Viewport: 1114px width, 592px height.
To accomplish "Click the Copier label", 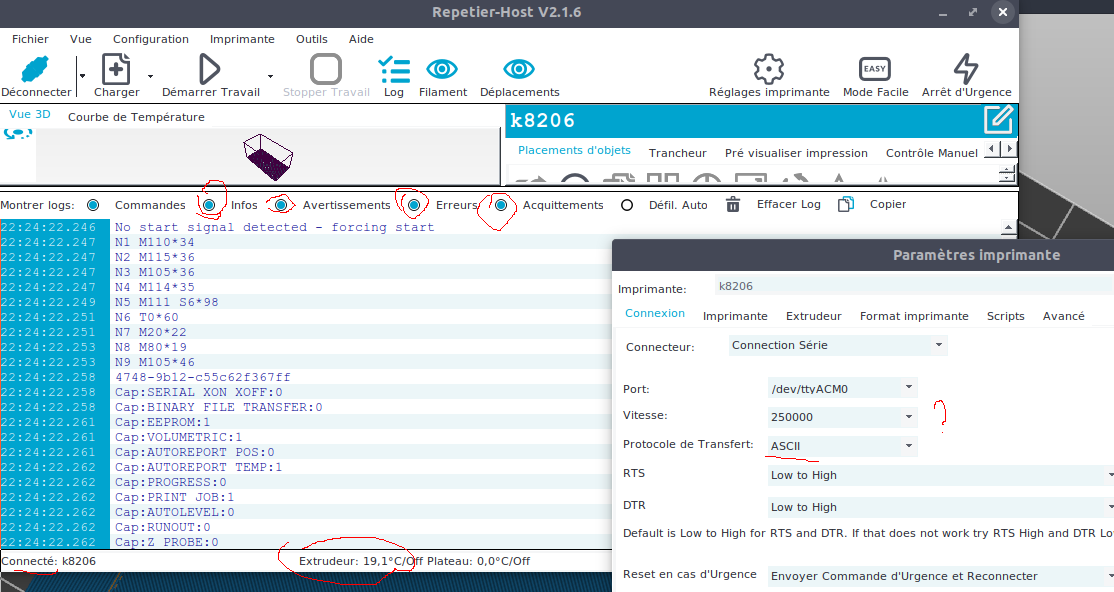I will click(887, 204).
